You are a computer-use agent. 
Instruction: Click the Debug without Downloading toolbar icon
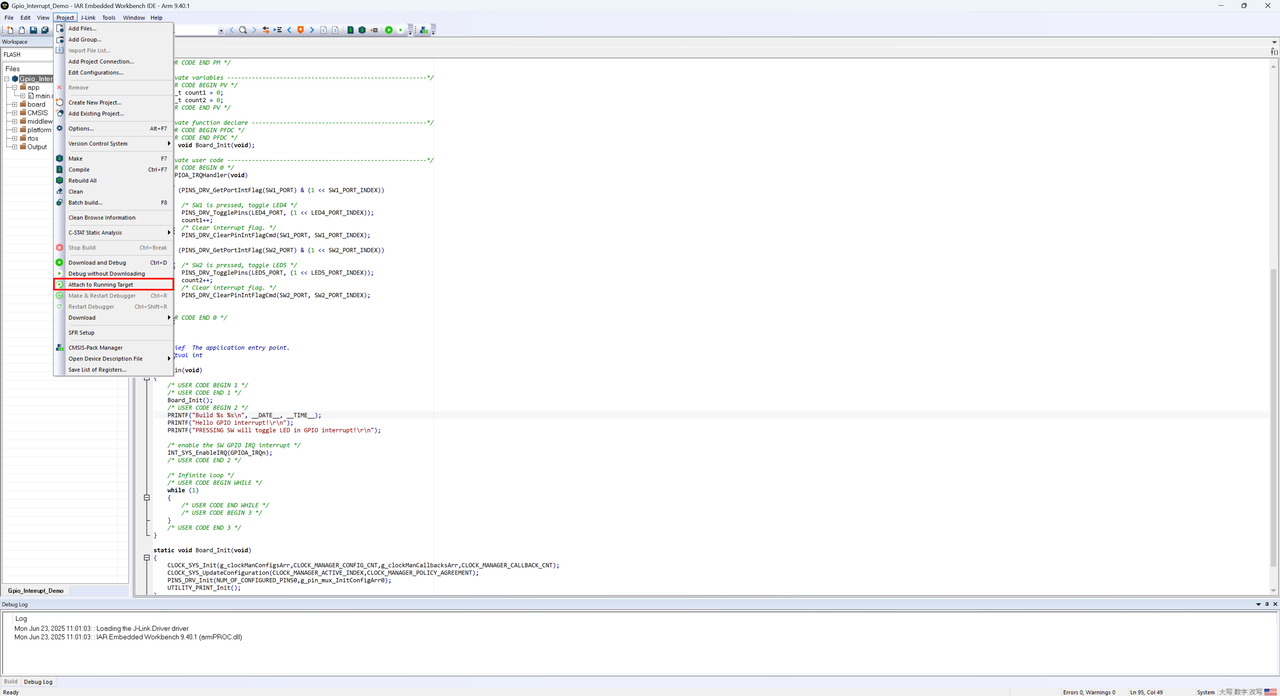pos(400,30)
